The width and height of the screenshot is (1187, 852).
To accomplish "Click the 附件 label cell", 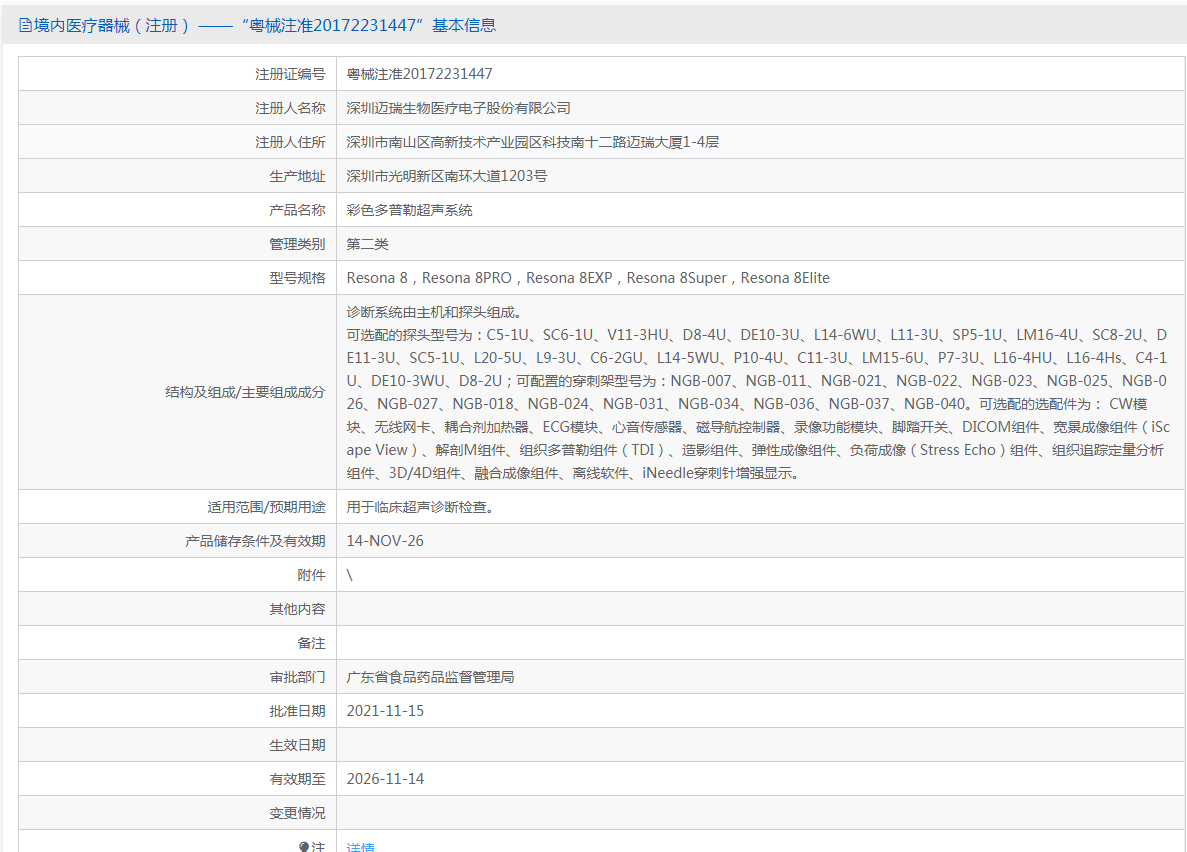I will pyautogui.click(x=178, y=575).
